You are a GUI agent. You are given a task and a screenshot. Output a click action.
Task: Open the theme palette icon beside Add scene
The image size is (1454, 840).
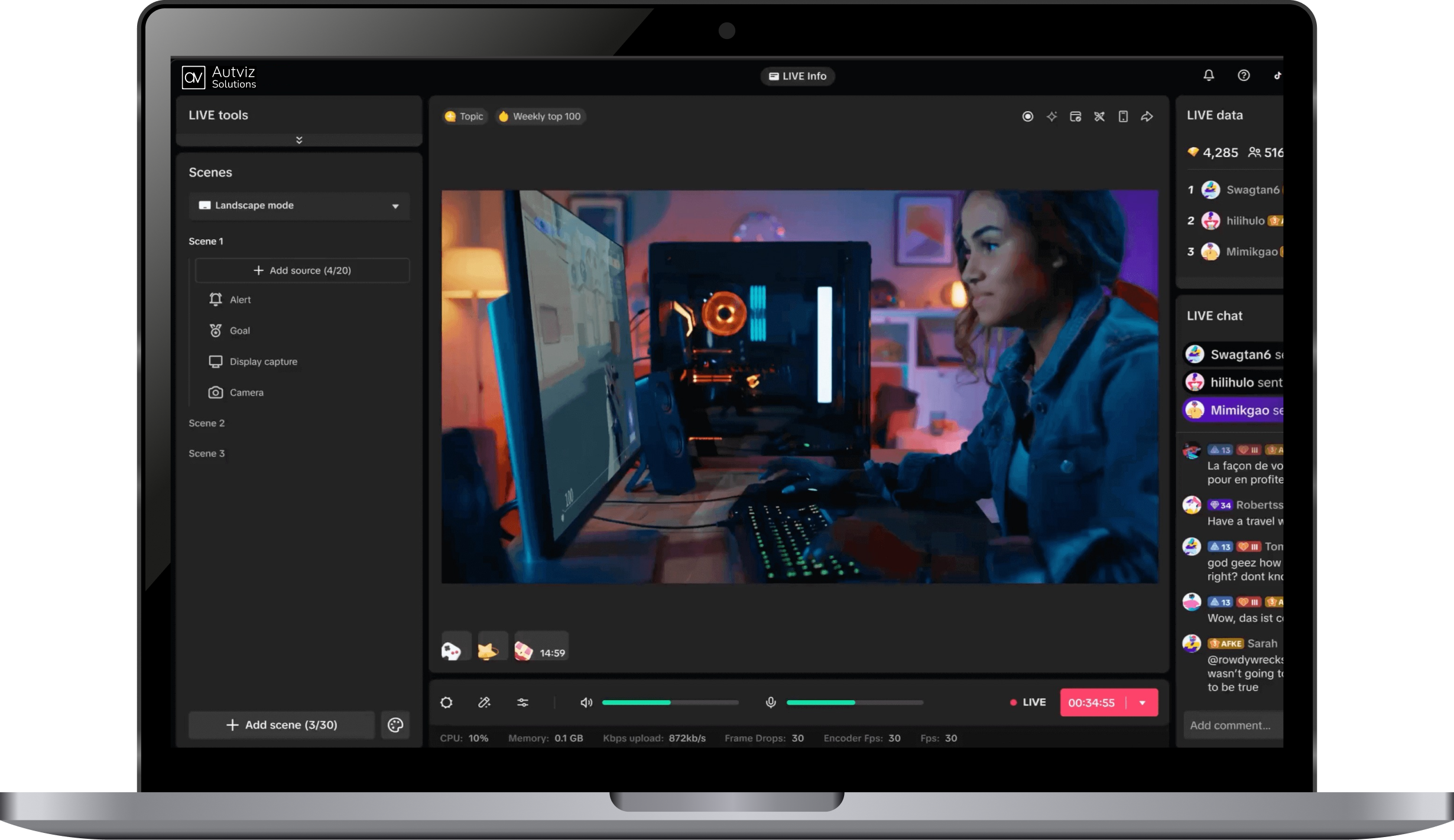[395, 725]
